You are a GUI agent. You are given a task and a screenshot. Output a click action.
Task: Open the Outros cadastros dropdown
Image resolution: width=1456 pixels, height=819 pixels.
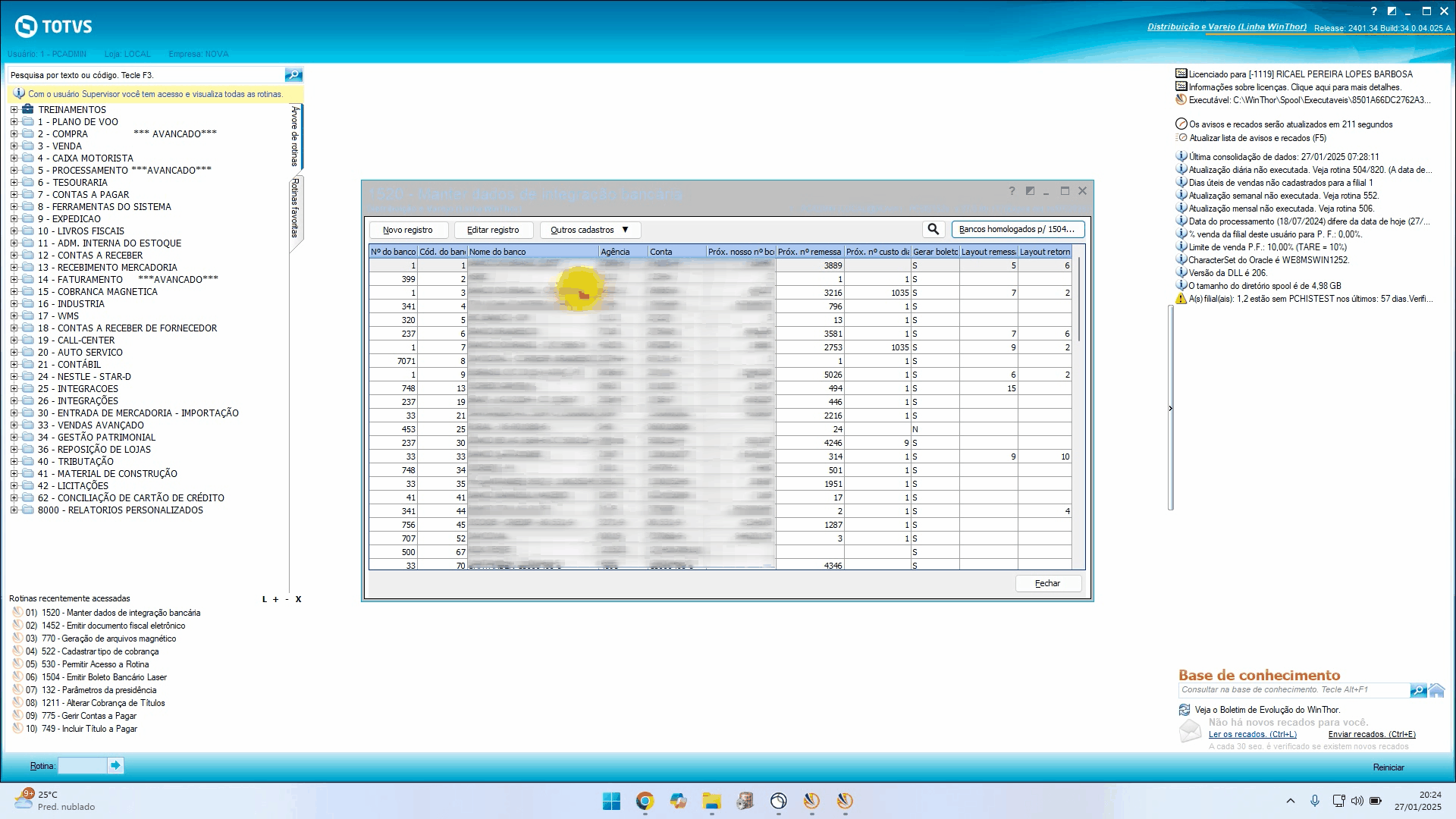[x=590, y=230]
